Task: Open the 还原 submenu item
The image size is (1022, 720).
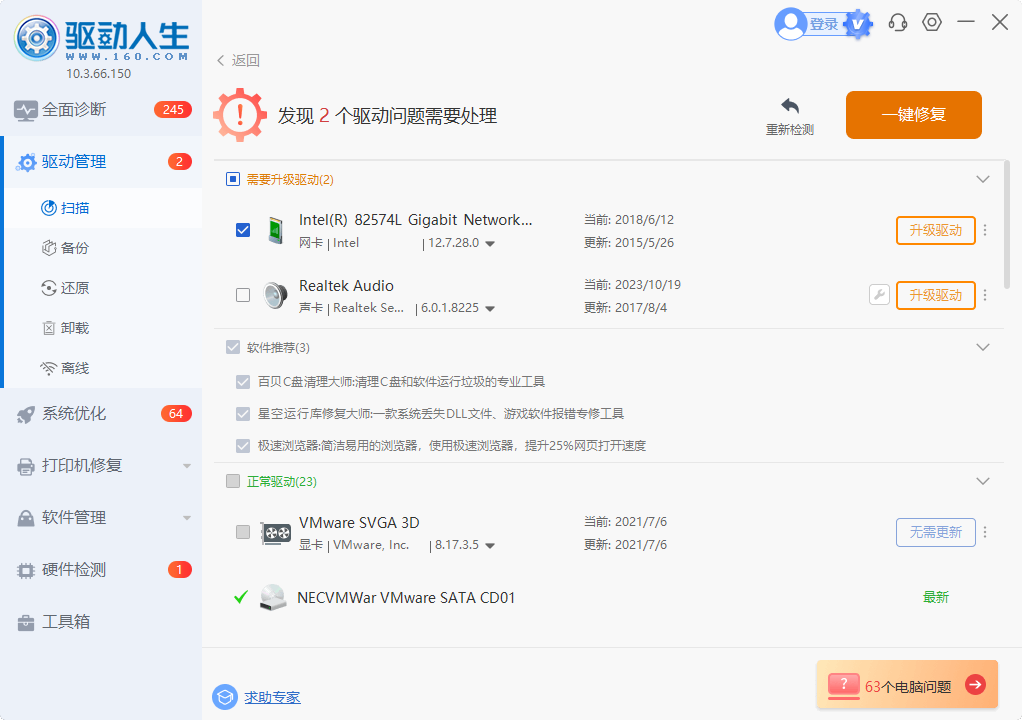Action: click(x=103, y=288)
